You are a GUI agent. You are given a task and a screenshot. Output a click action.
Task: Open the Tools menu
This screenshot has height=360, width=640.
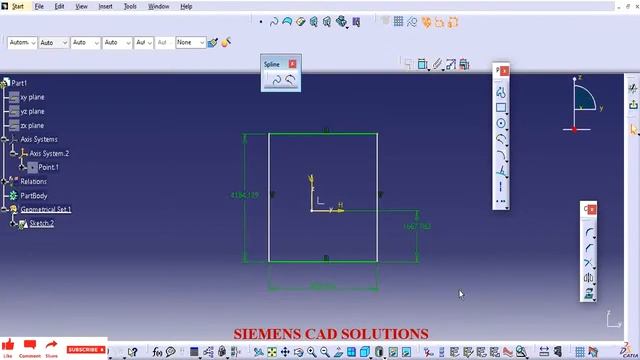[x=130, y=7]
